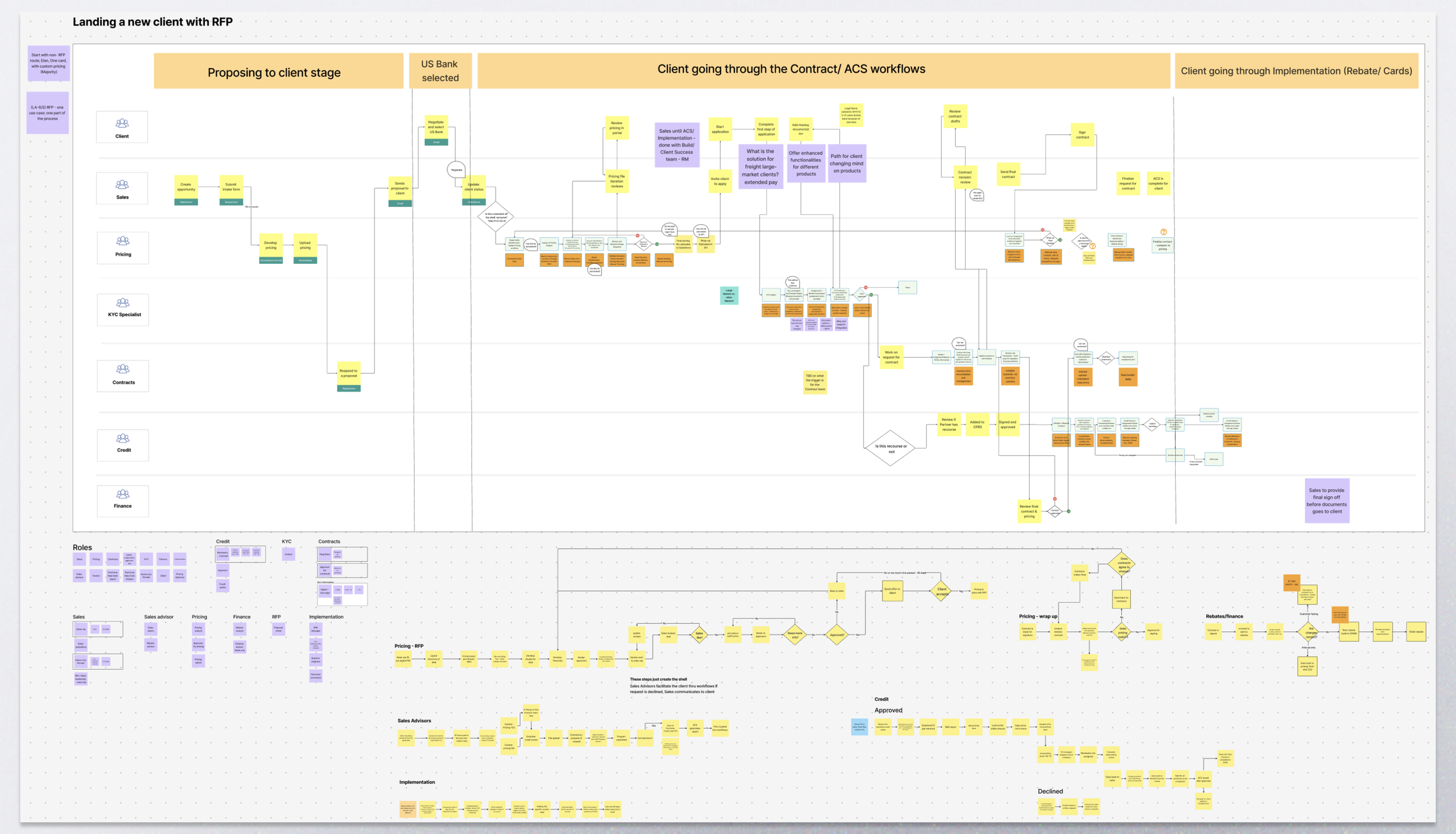
Task: Click the 'Send final contract' sticky note
Action: (x=1008, y=174)
